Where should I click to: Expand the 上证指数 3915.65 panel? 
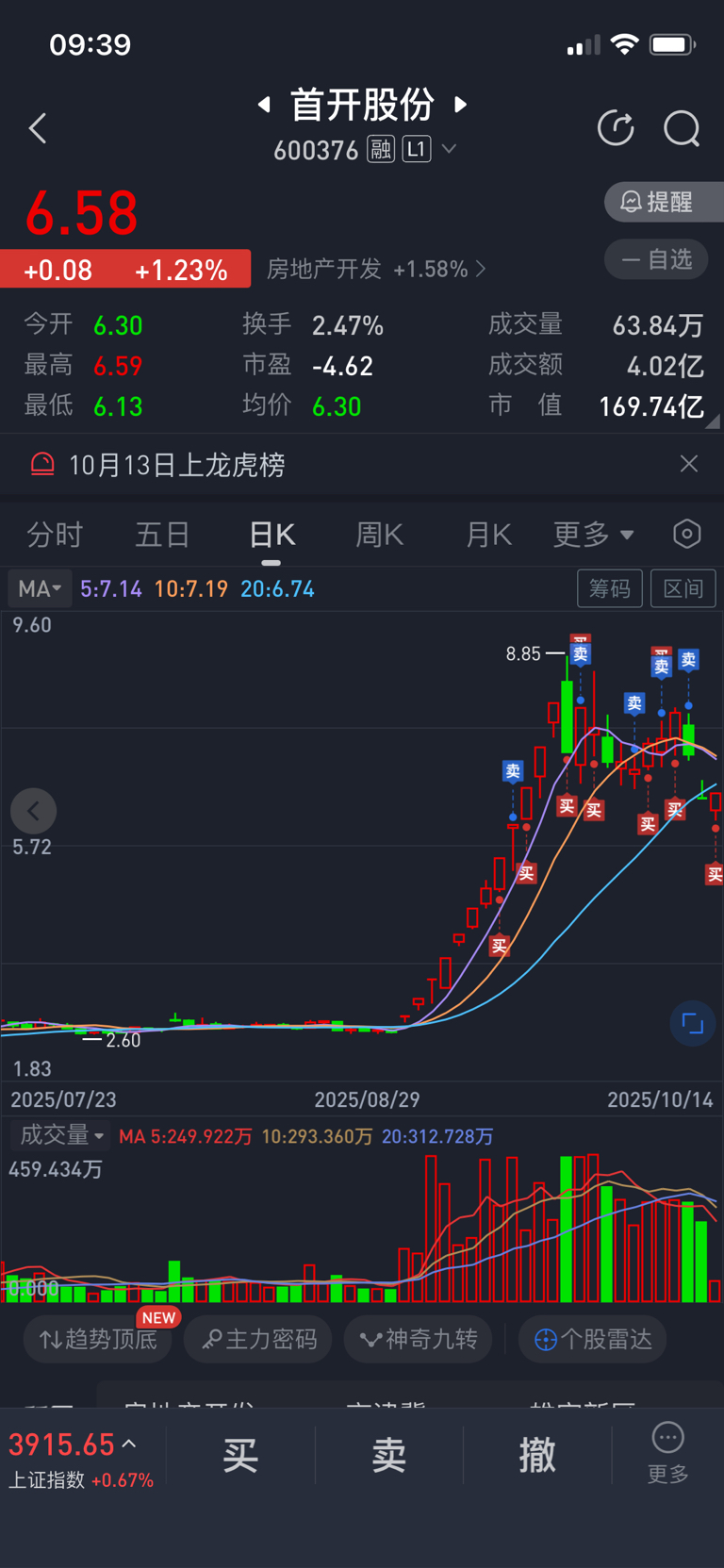point(80,1461)
